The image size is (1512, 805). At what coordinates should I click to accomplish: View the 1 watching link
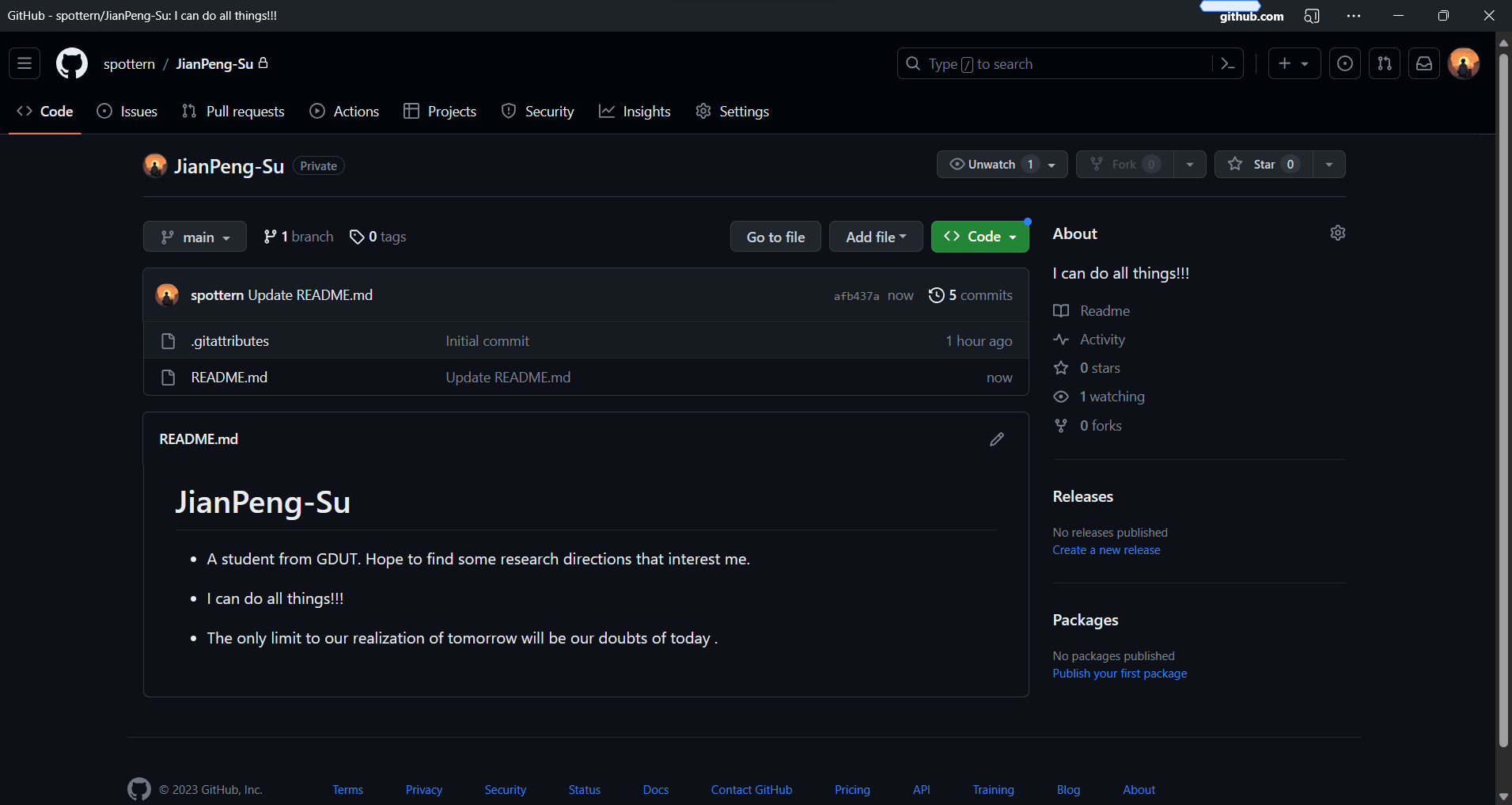(x=1099, y=397)
